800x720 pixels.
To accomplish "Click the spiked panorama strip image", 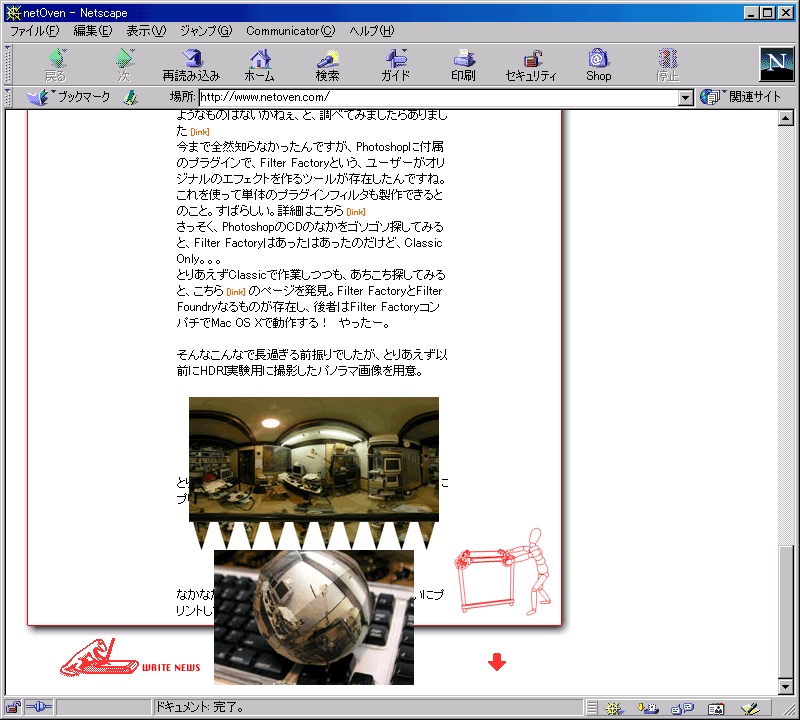I will [x=314, y=536].
